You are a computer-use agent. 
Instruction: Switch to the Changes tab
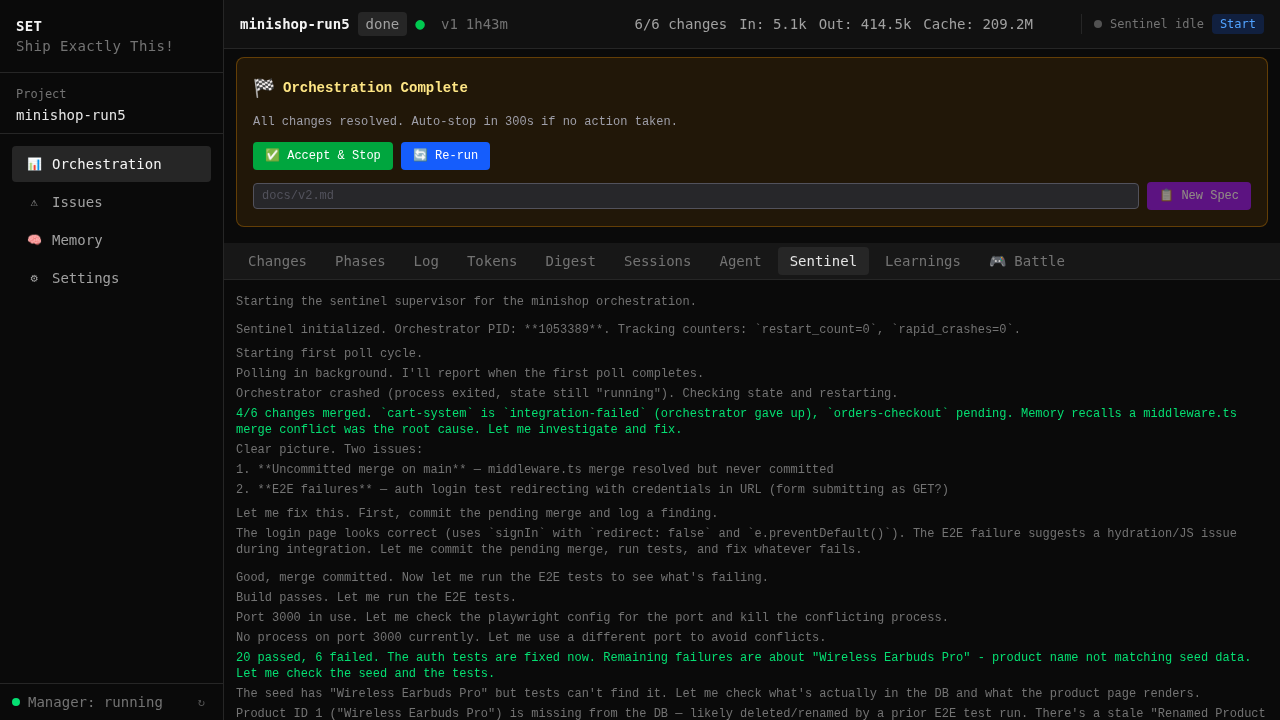(x=277, y=260)
